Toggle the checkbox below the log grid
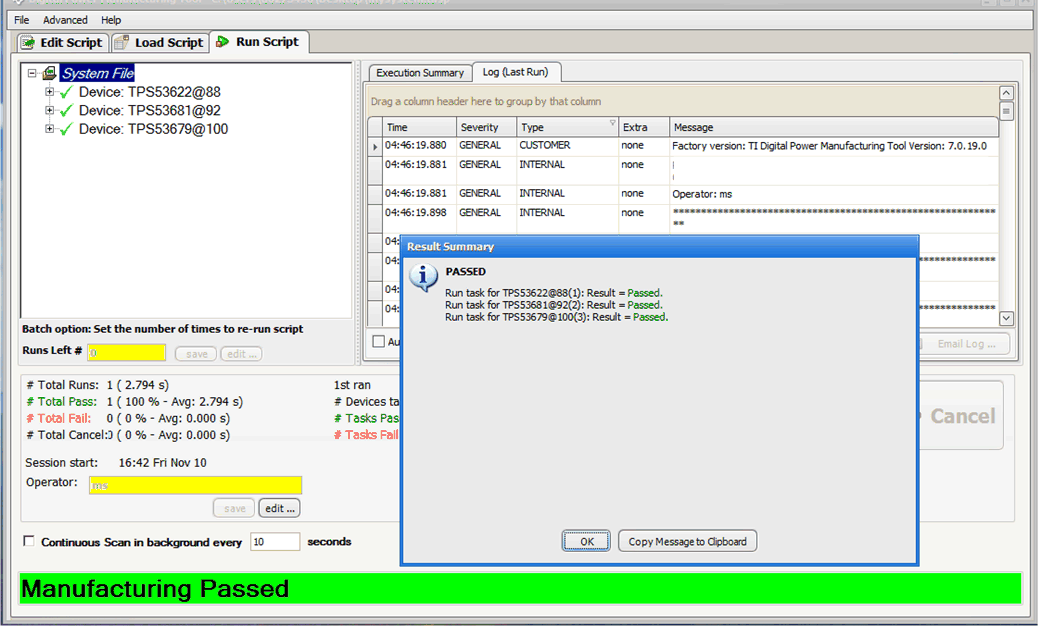This screenshot has width=1038, height=626. pos(378,342)
